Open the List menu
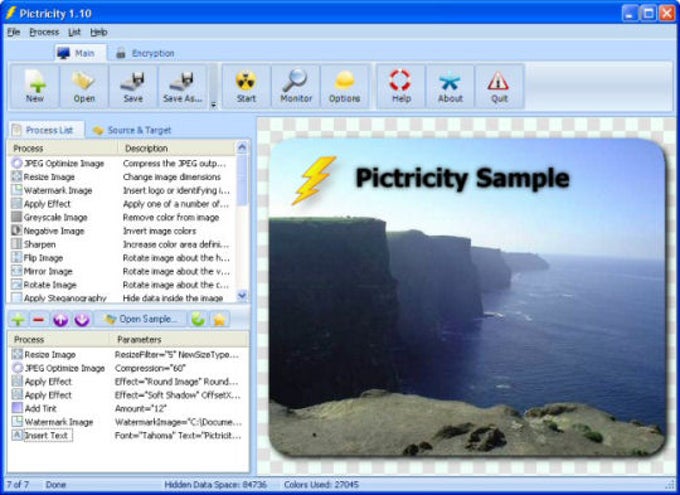This screenshot has width=680, height=495. (x=74, y=32)
